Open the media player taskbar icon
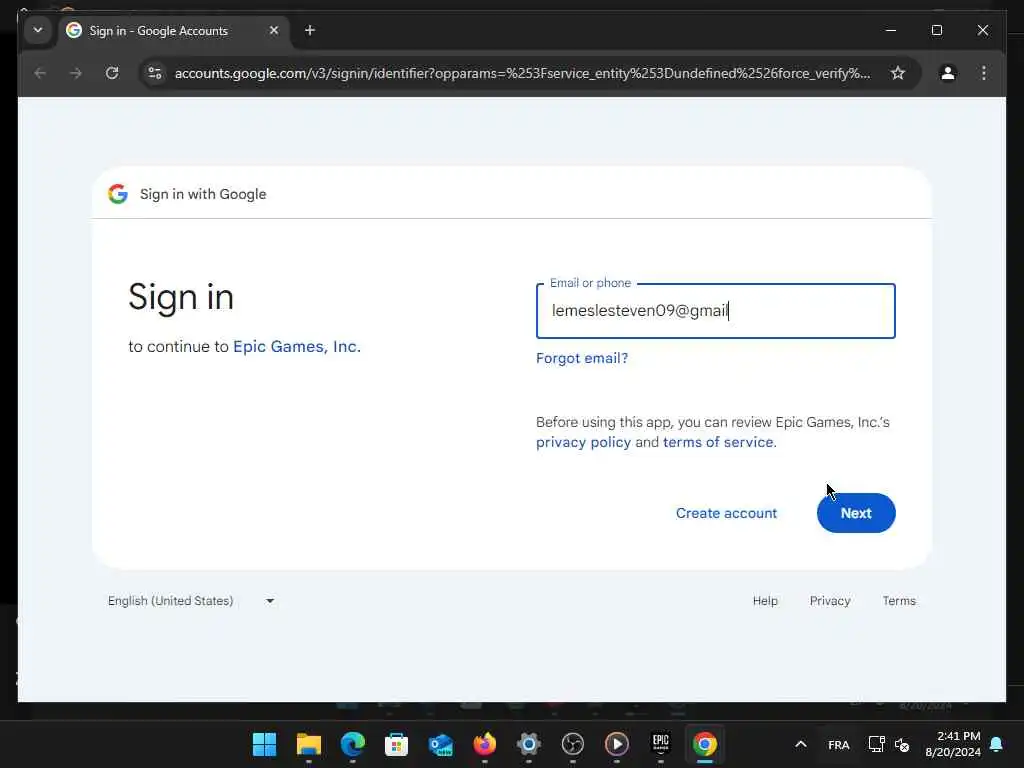The image size is (1024, 768). tap(616, 744)
